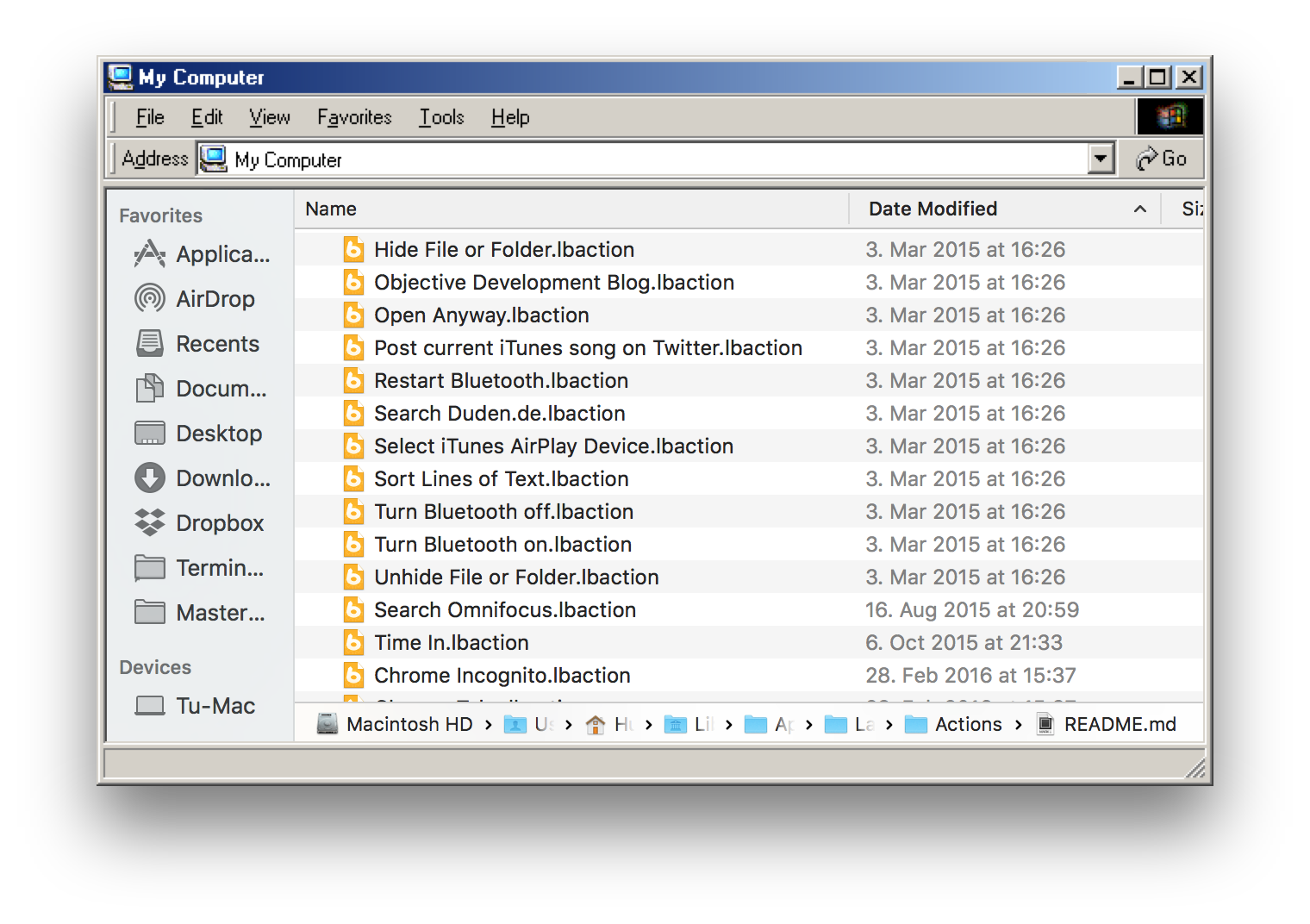Open Downloads arrow icon in sidebar
1310x924 pixels.
point(150,478)
